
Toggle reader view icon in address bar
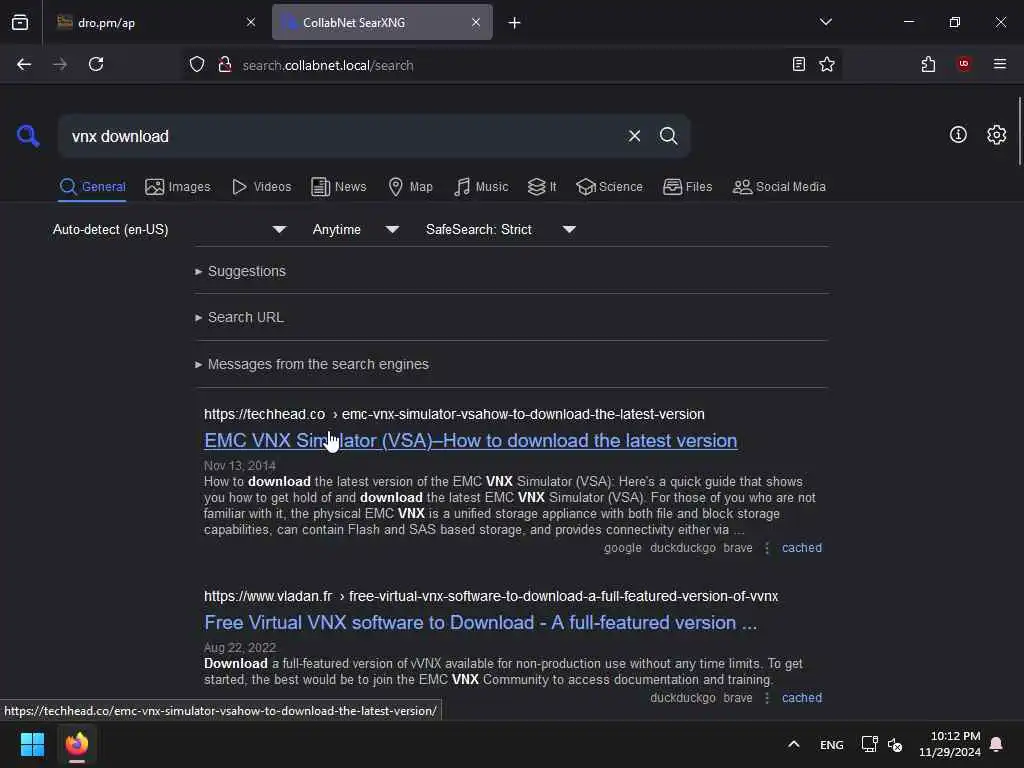[x=798, y=65]
